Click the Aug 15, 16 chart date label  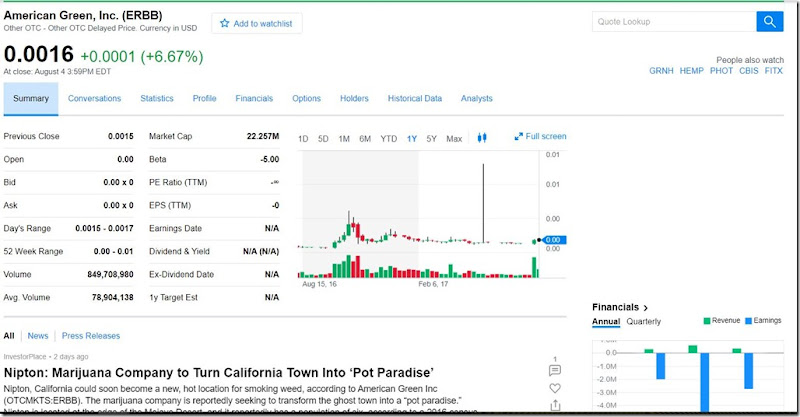(x=319, y=284)
